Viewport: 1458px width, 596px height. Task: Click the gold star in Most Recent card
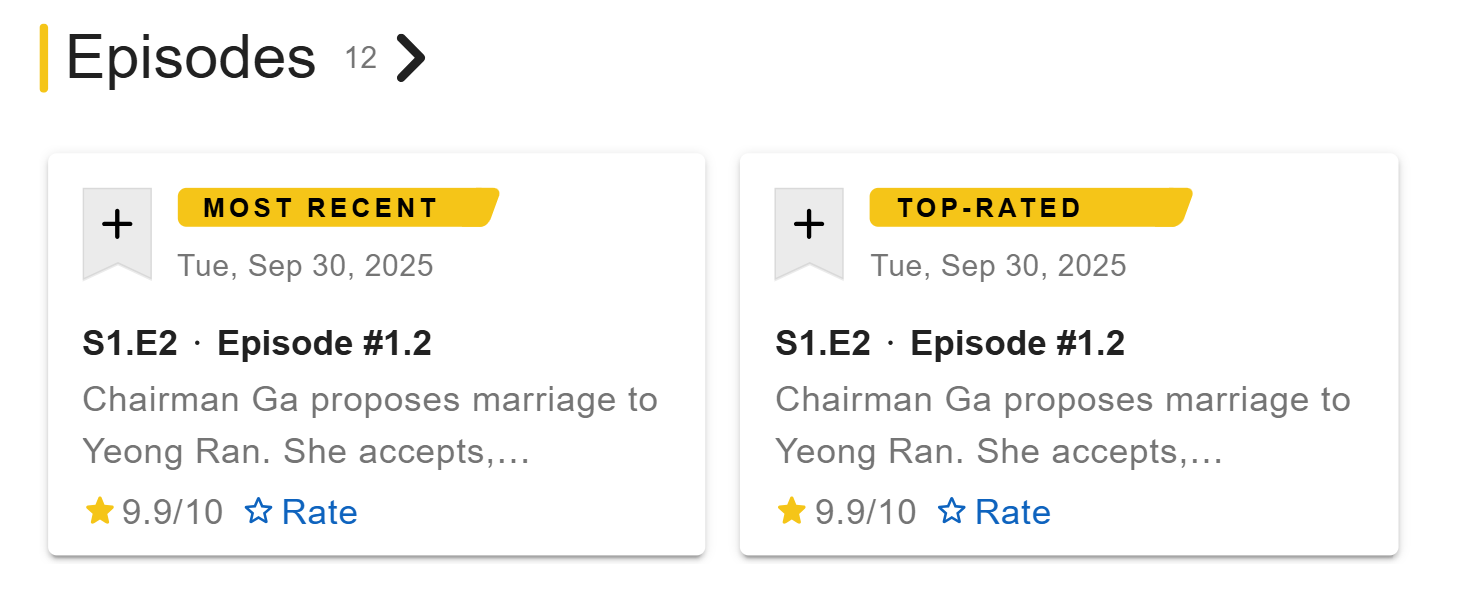click(99, 512)
